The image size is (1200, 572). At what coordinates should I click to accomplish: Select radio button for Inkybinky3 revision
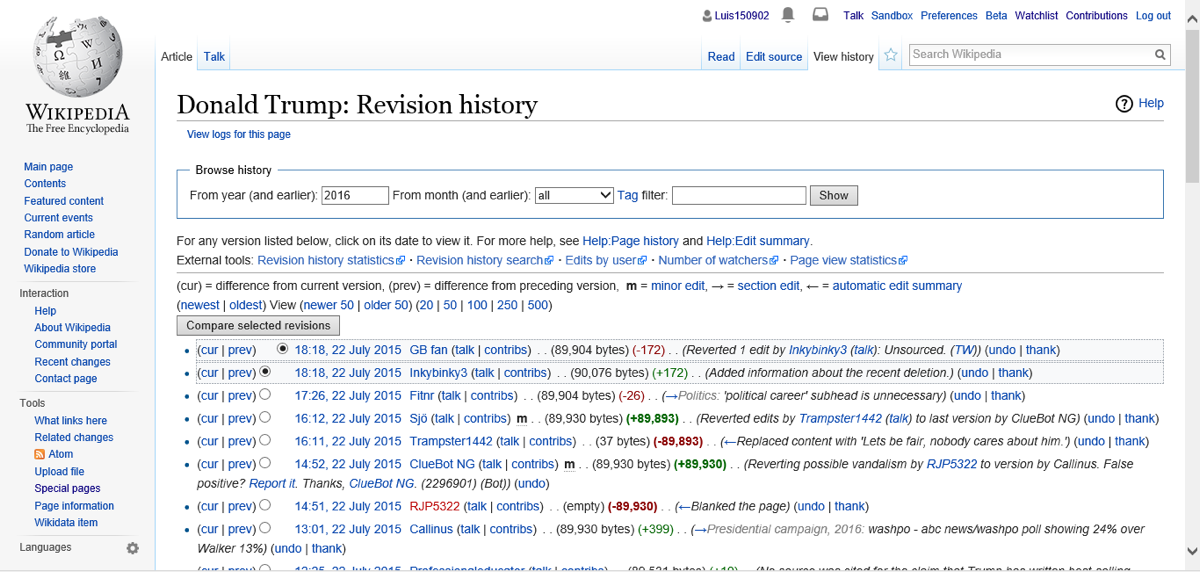(x=265, y=371)
